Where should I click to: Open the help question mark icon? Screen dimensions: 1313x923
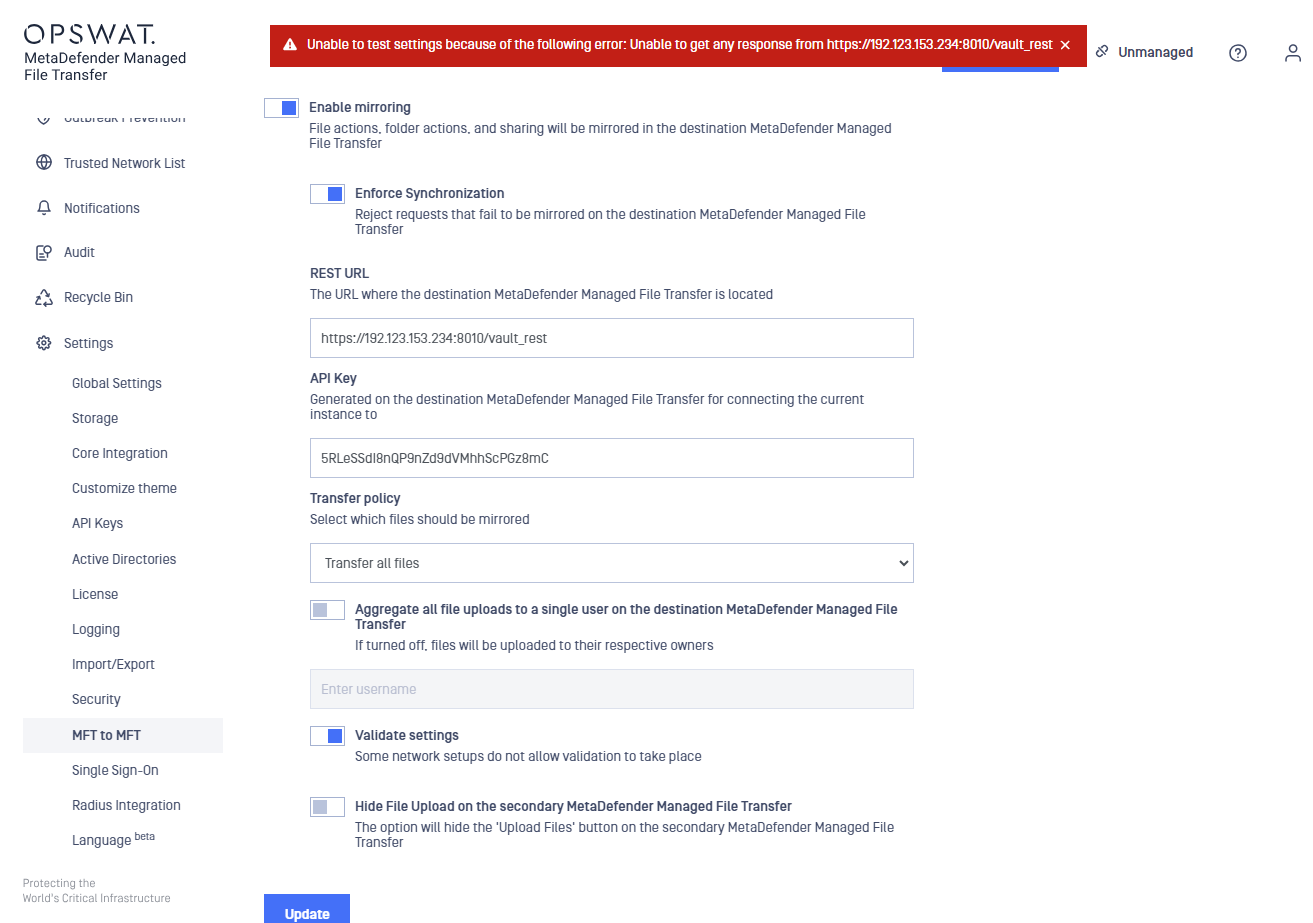[x=1238, y=53]
